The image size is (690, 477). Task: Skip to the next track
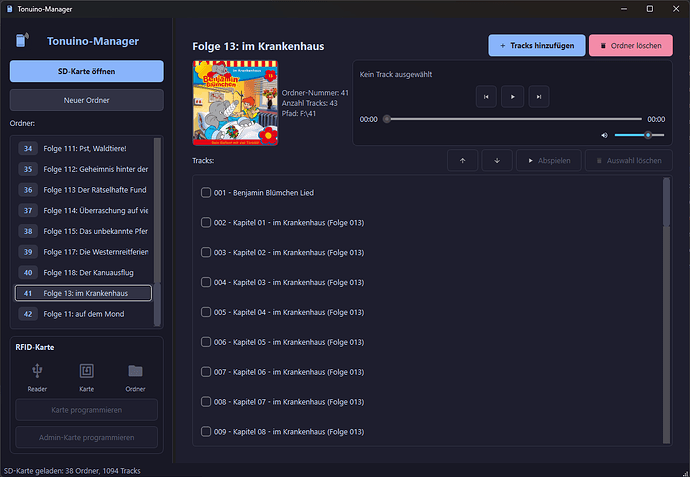pyautogui.click(x=539, y=97)
